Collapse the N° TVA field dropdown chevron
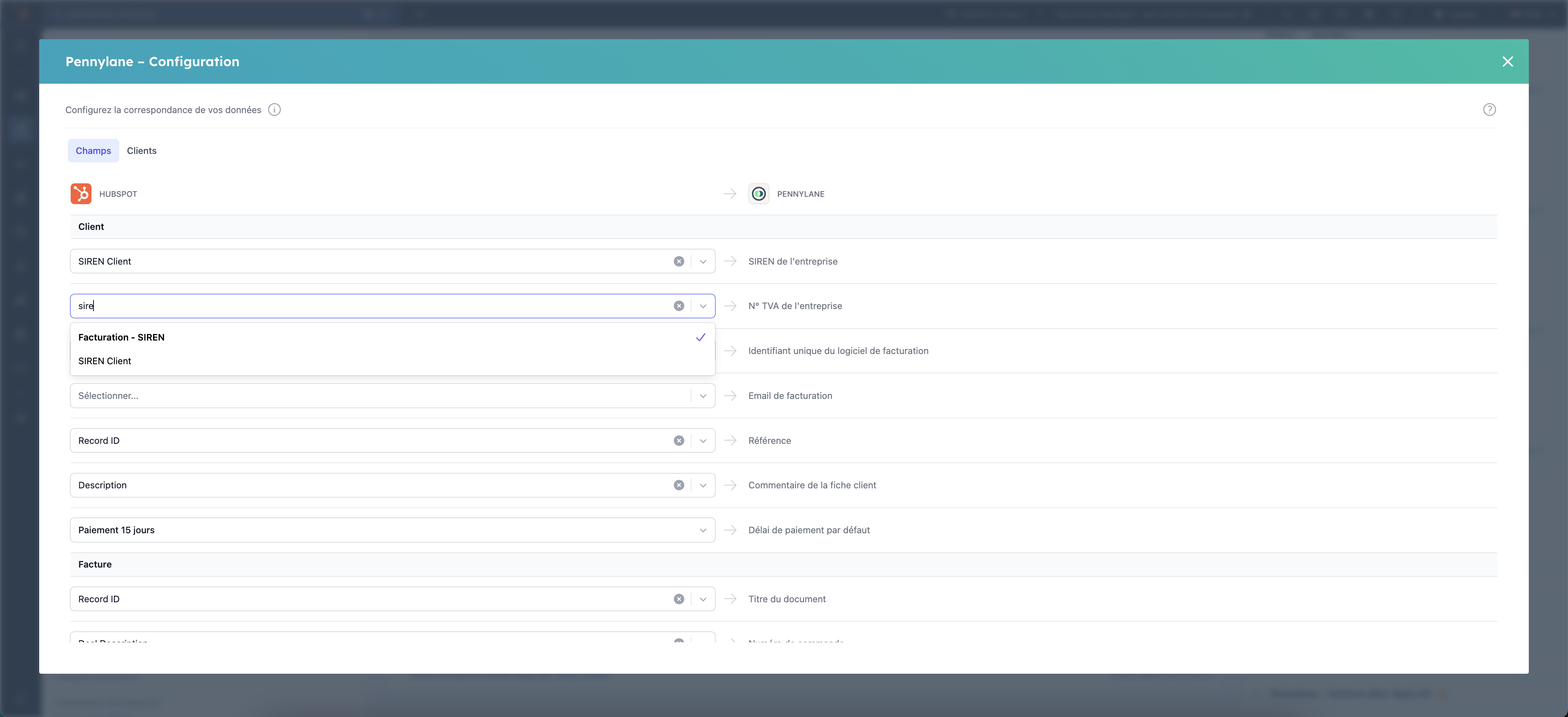This screenshot has height=717, width=1568. 703,305
